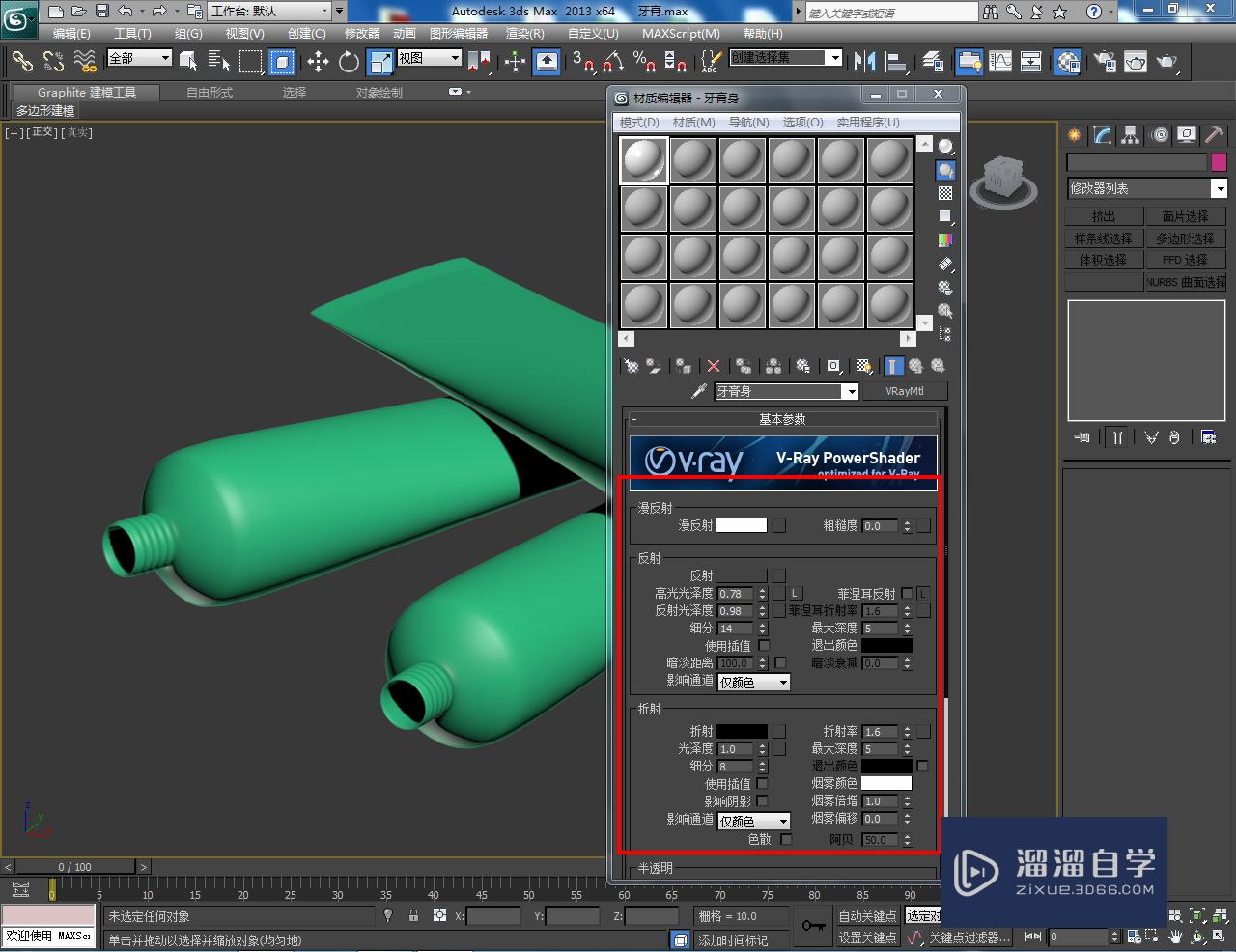Viewport: 1236px width, 952px height.
Task: Activate Select and Rotate tool
Action: tap(349, 62)
